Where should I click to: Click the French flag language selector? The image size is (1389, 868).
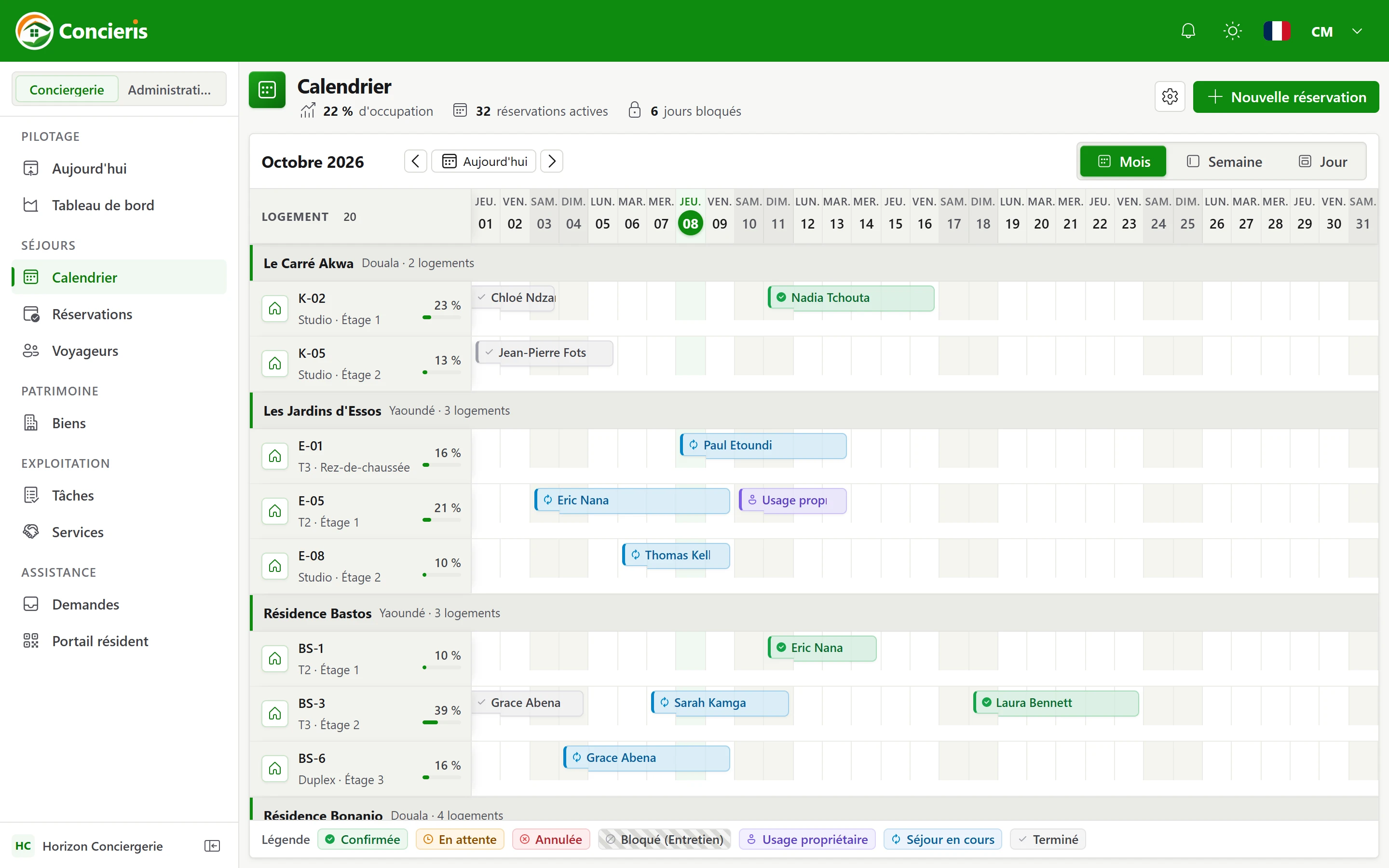(1277, 31)
